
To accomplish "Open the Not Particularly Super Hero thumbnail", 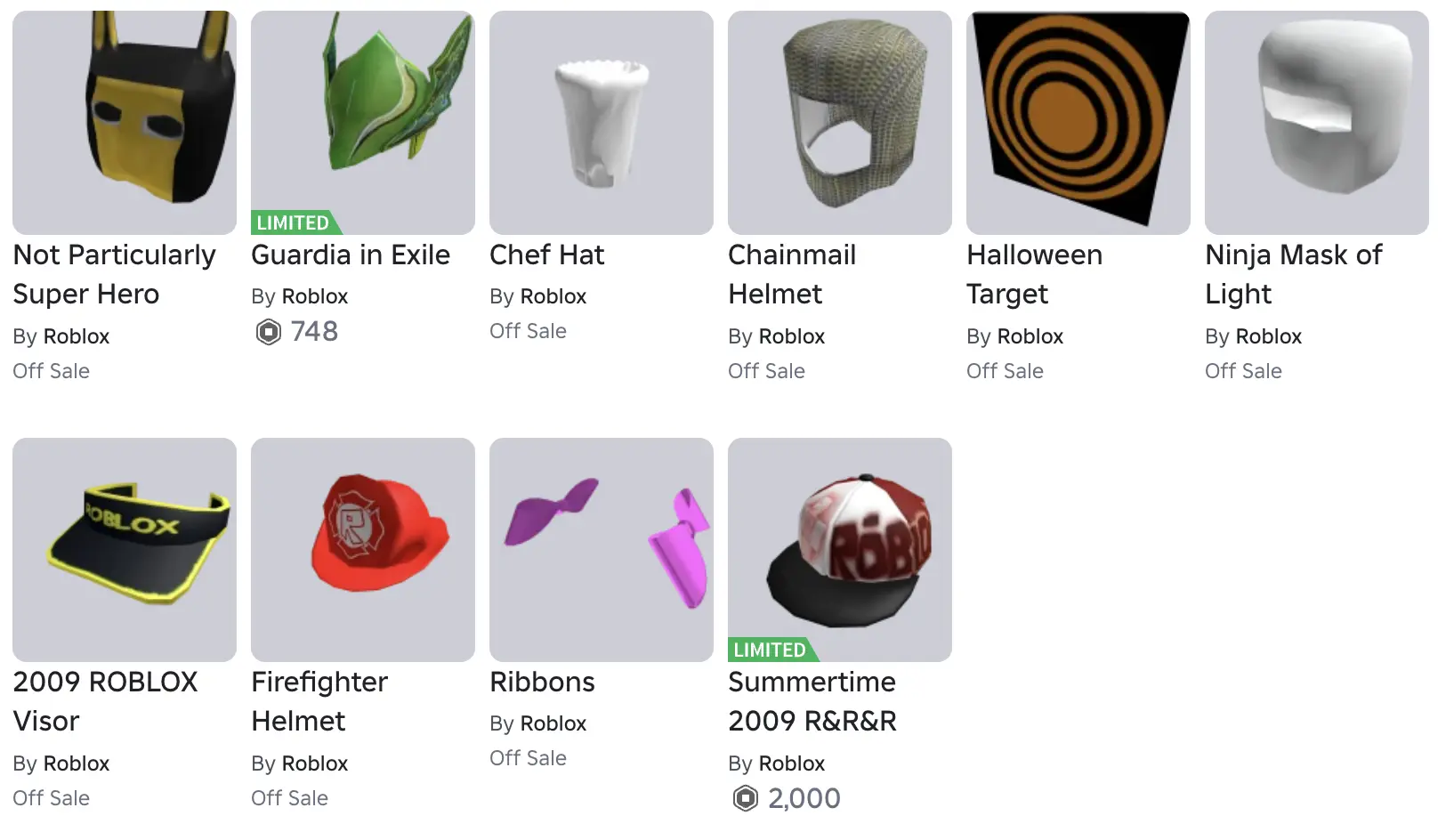I will (x=125, y=123).
